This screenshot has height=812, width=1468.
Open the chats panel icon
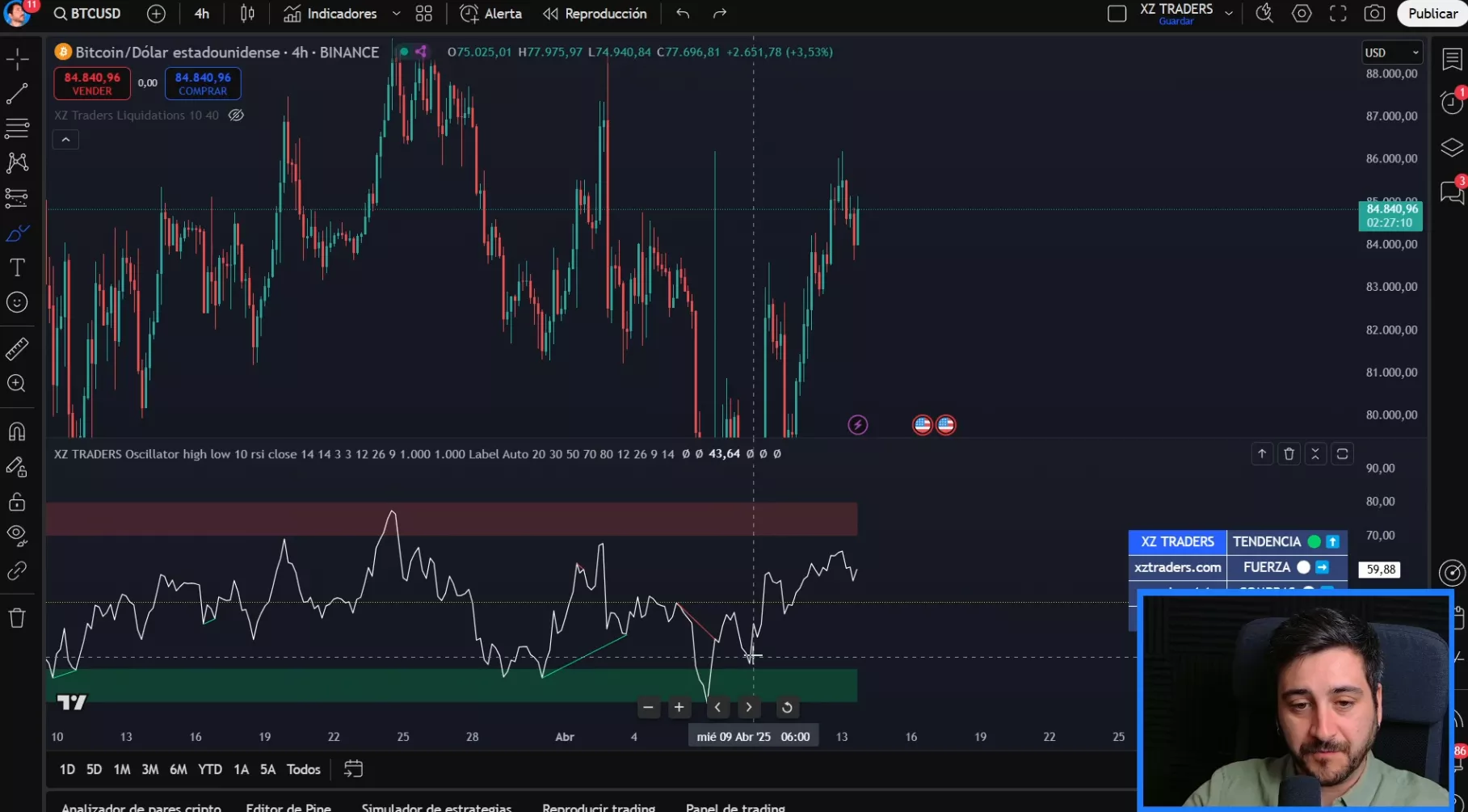[x=1452, y=191]
